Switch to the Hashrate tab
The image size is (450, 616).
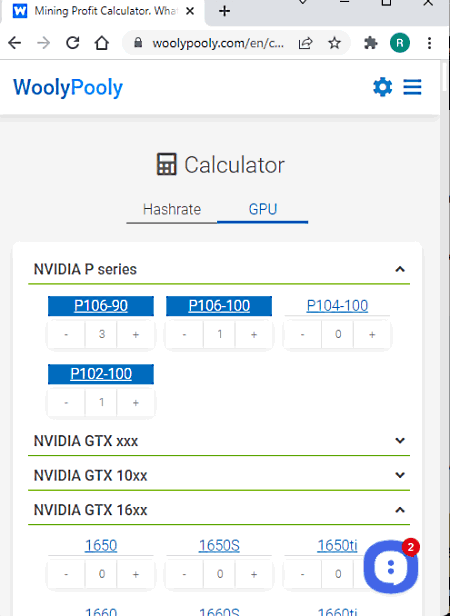tap(172, 209)
